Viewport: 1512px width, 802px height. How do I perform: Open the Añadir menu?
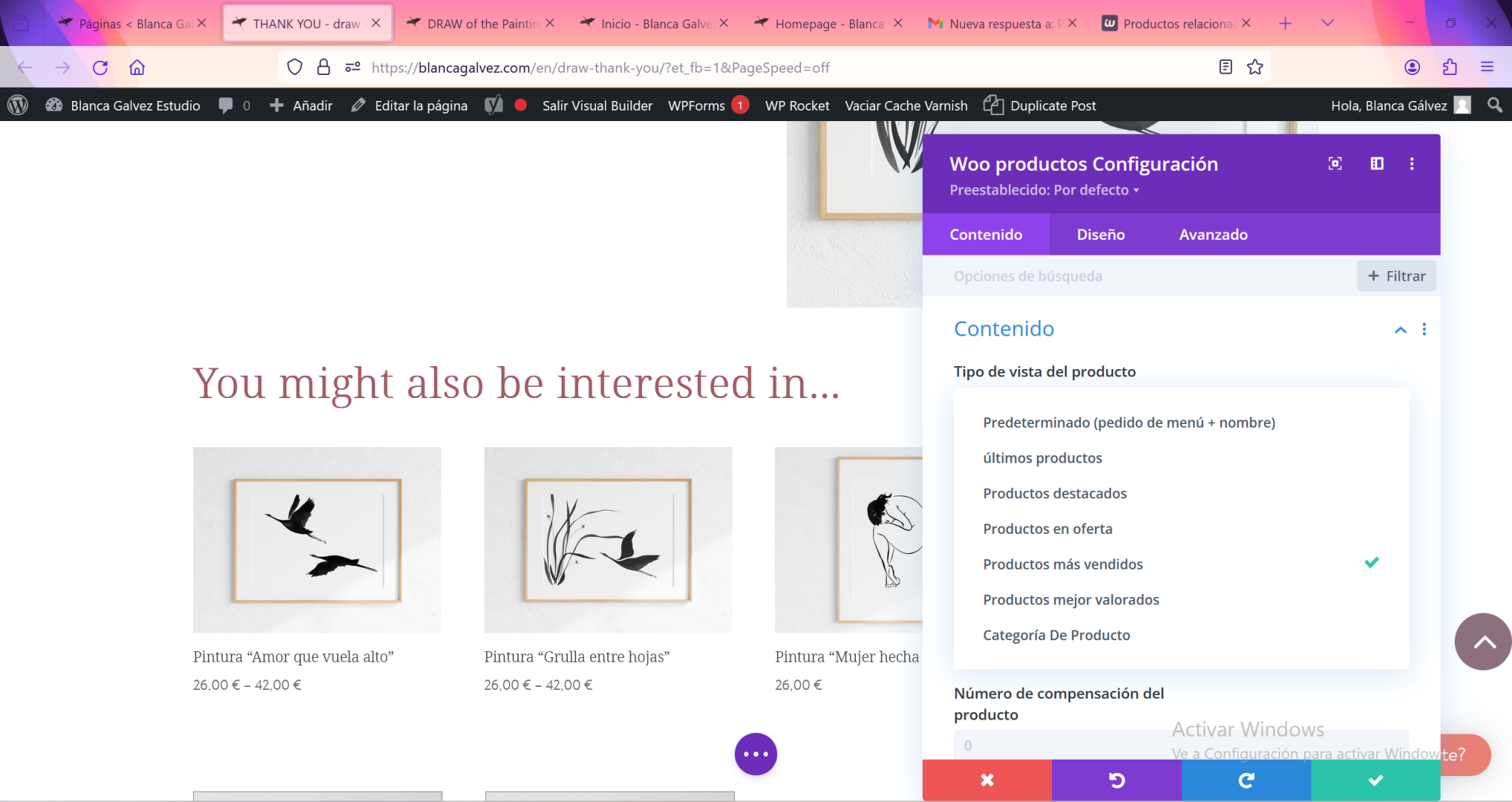pos(301,105)
